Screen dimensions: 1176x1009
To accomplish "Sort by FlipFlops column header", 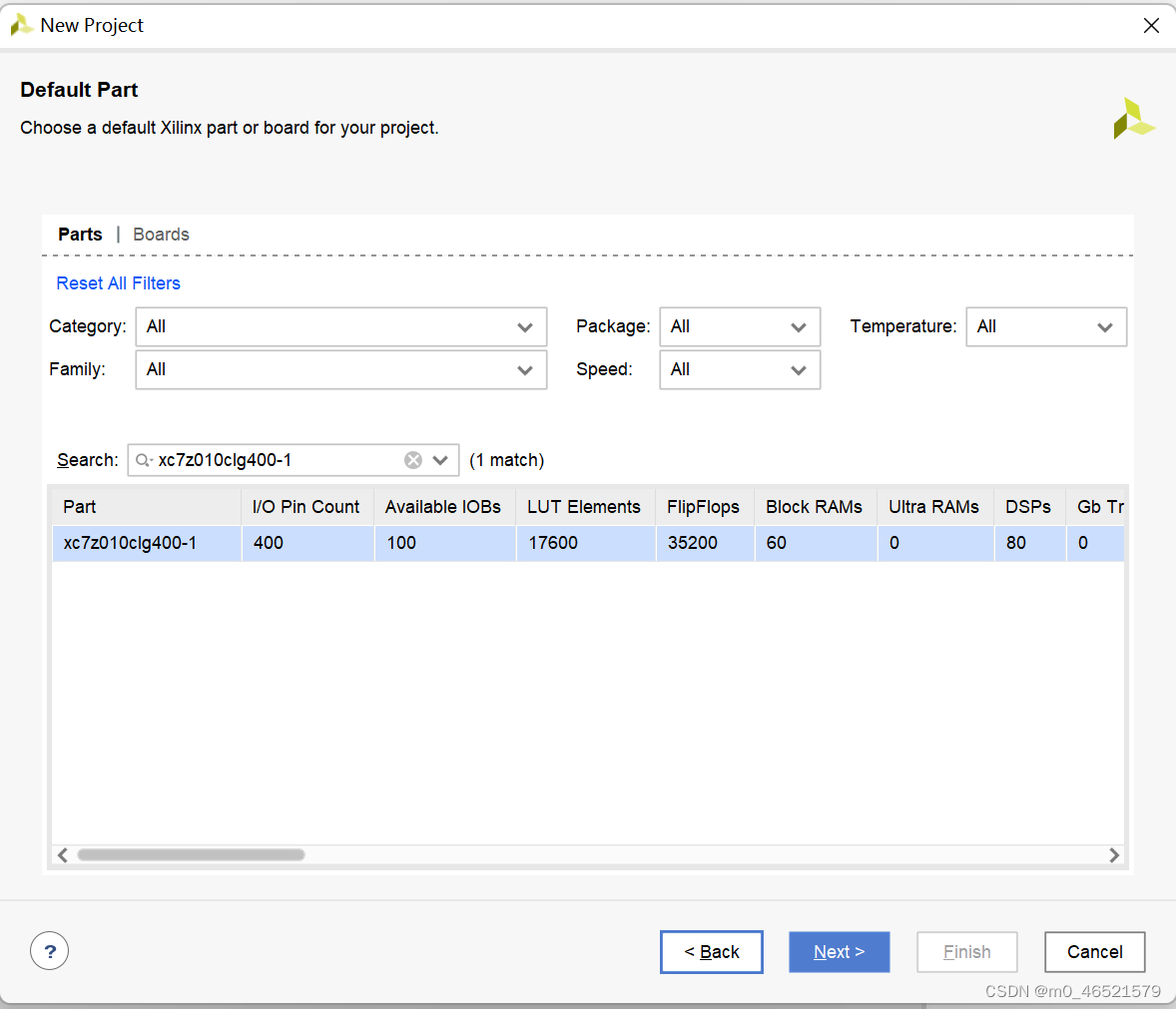I will point(705,507).
